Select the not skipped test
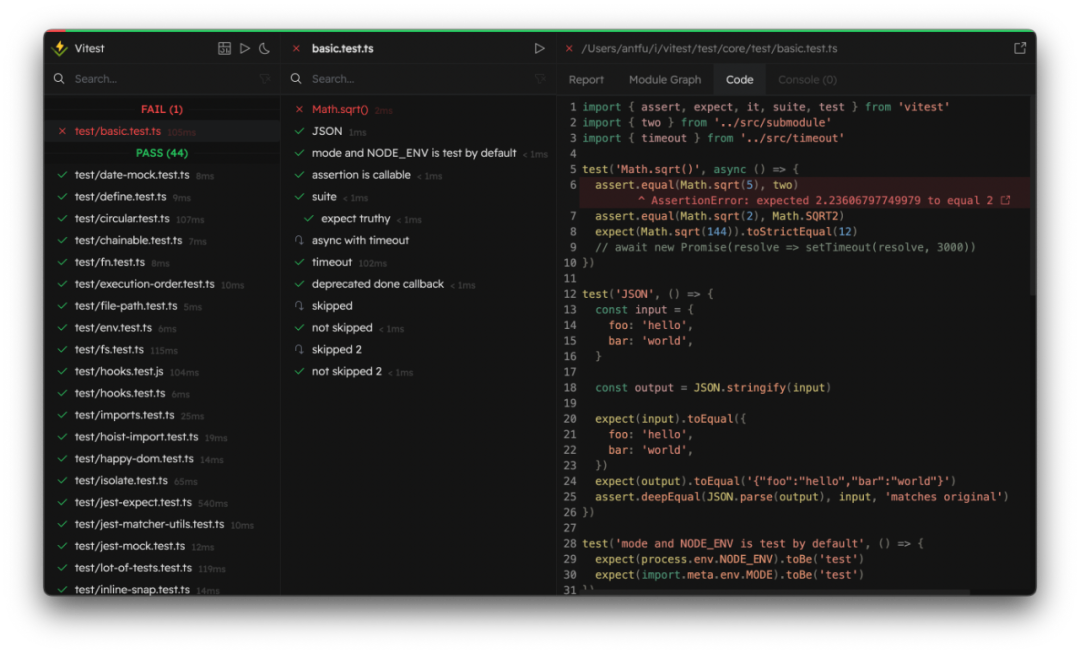Viewport: 1080px width, 653px height. point(419,328)
